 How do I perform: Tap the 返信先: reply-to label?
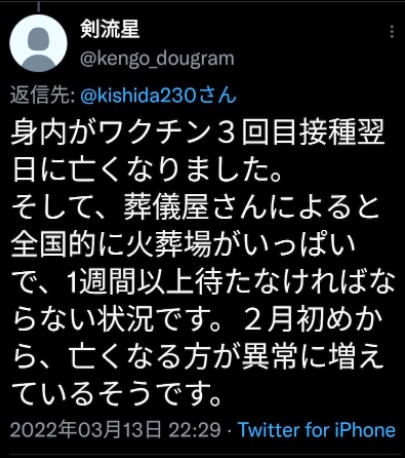pos(42,96)
